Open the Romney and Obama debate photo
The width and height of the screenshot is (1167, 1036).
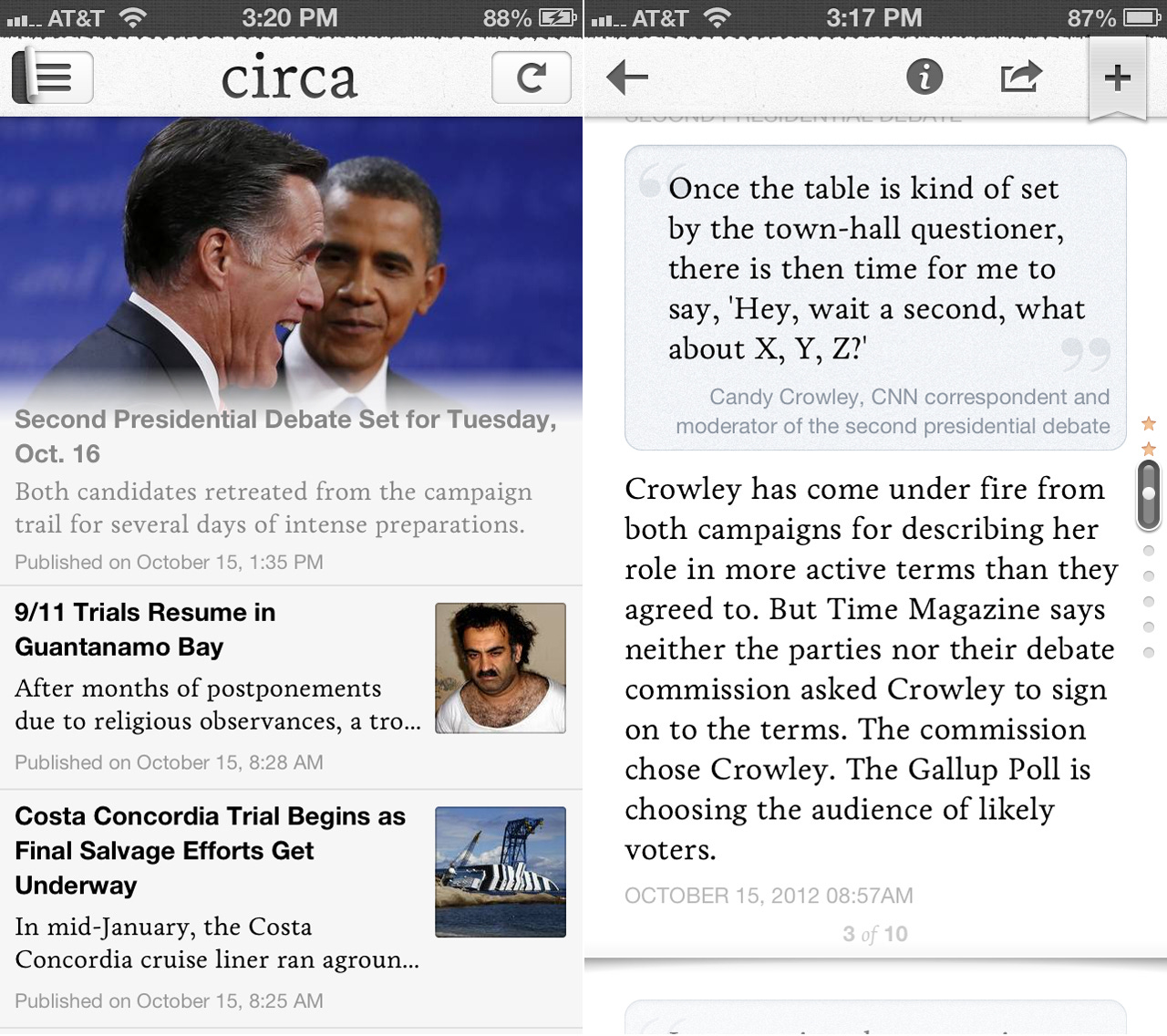291,260
